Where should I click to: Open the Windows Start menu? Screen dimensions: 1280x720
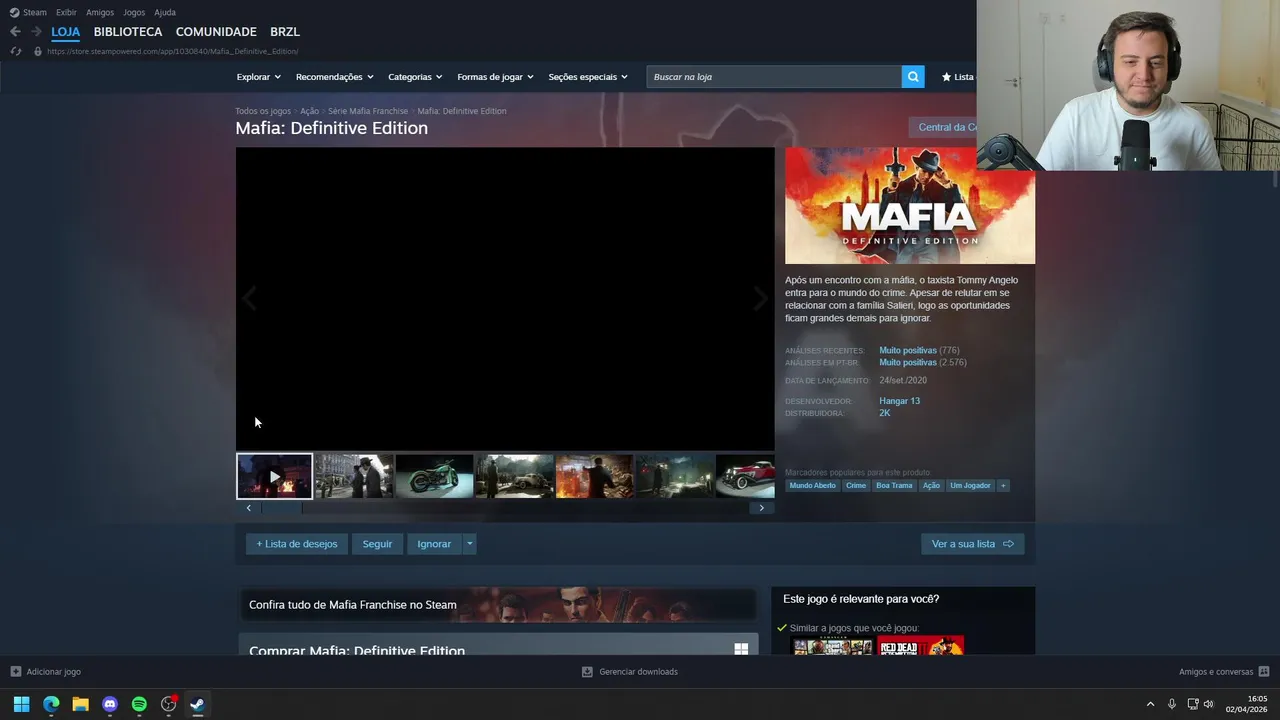coord(21,704)
